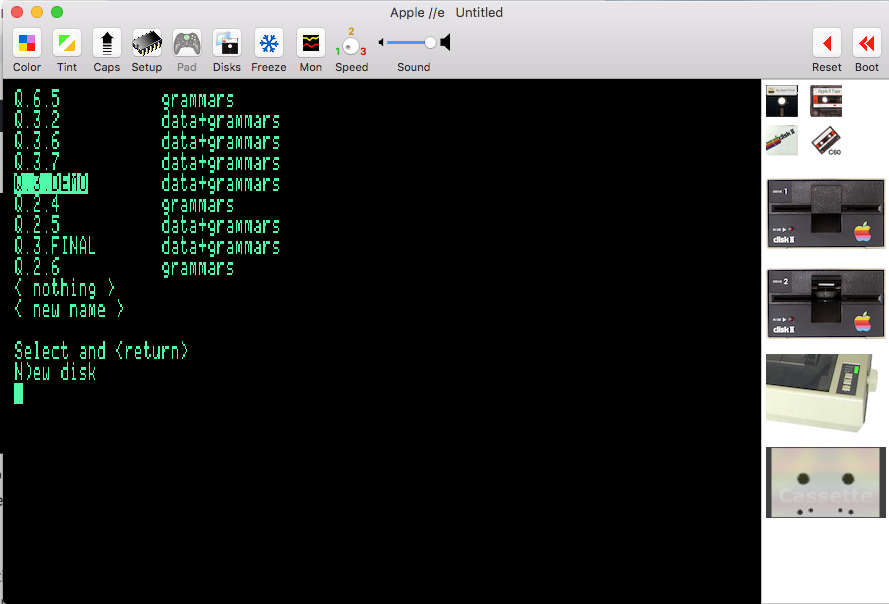This screenshot has height=604, width=889.
Task: Set the Sound volume slider
Action: pyautogui.click(x=412, y=43)
